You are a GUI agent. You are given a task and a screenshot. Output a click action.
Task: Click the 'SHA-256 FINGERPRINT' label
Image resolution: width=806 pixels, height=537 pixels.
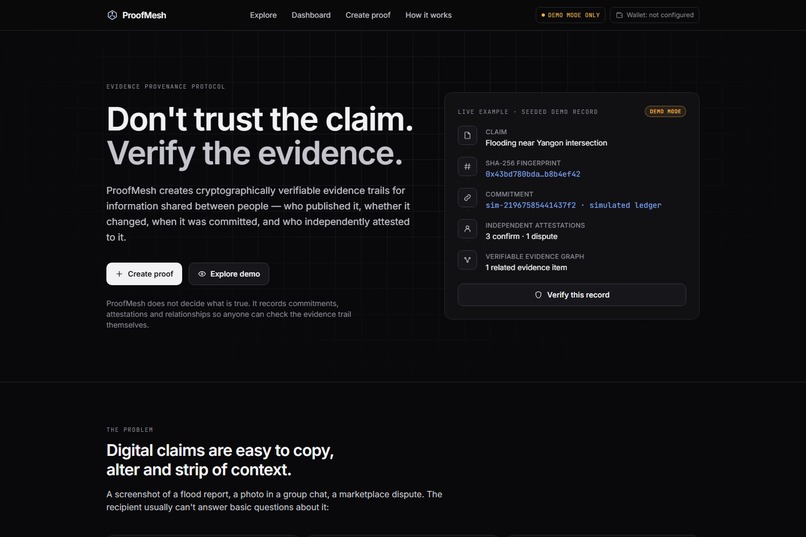tap(523, 163)
